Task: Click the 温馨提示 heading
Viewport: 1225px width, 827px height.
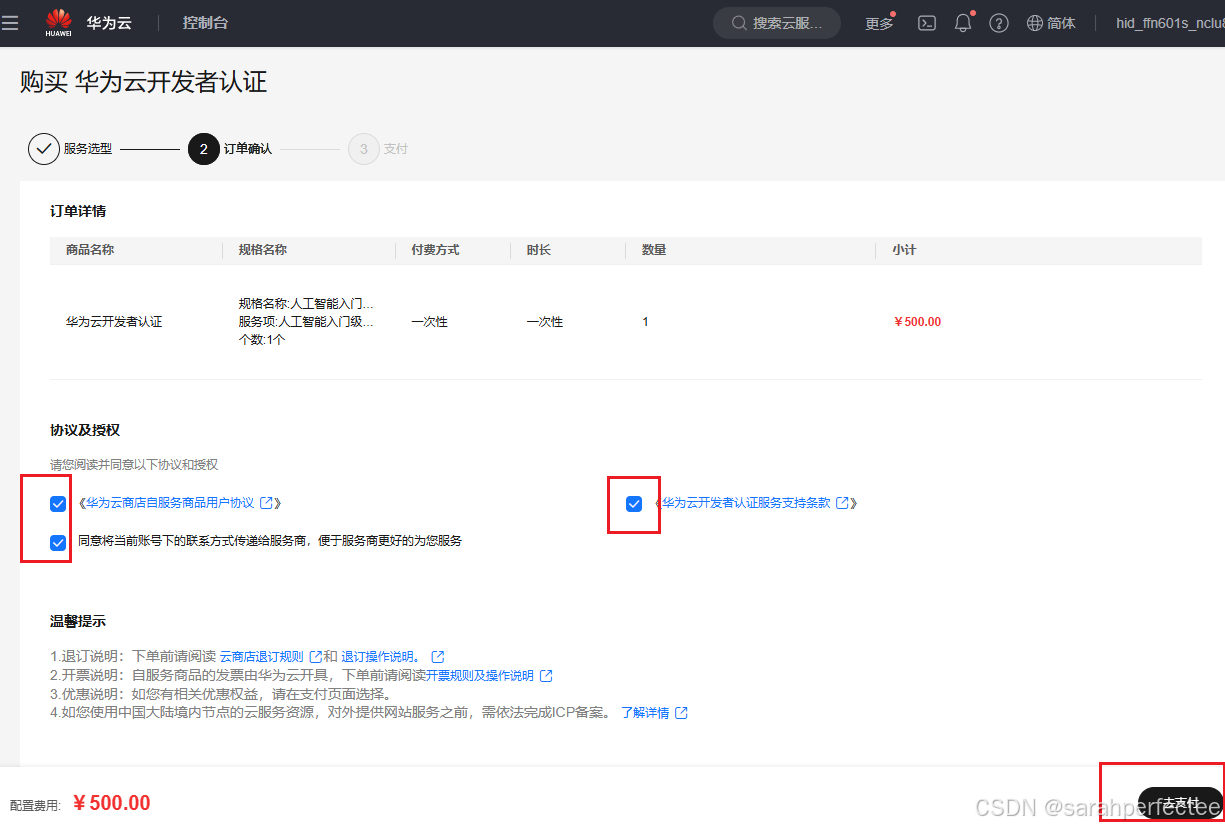Action: coord(78,621)
